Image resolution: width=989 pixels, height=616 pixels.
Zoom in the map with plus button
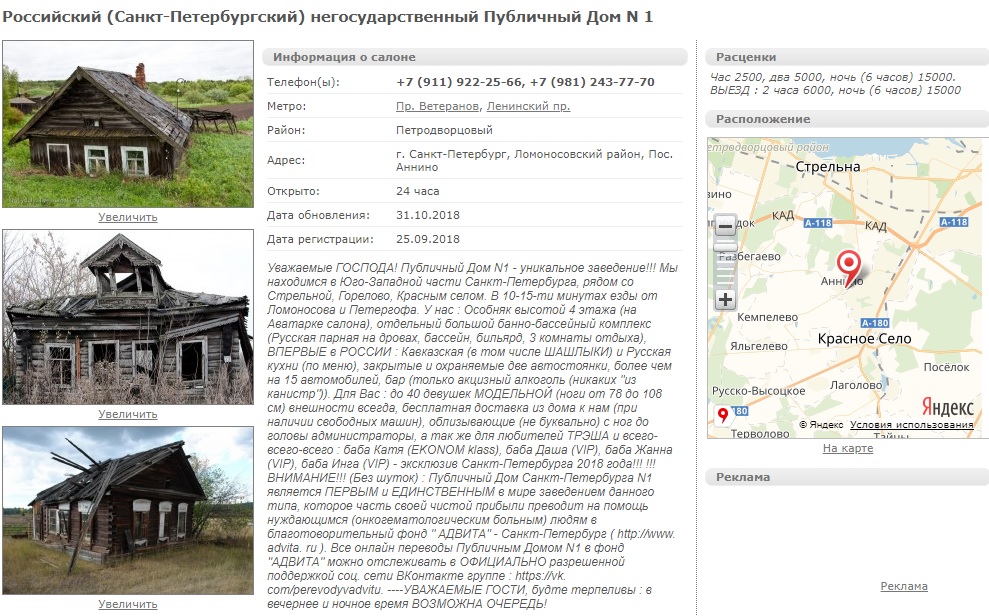(725, 299)
